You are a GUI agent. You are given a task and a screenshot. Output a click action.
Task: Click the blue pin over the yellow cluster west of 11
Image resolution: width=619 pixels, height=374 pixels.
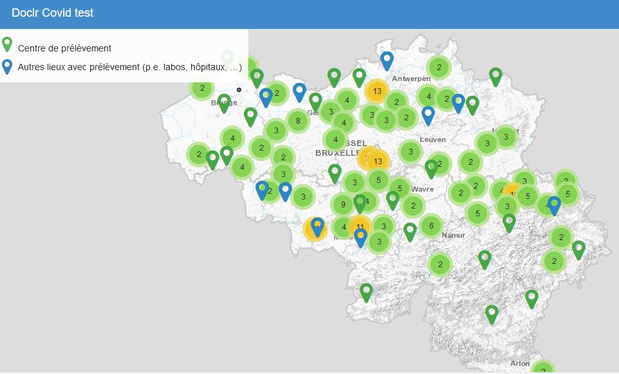point(317,227)
